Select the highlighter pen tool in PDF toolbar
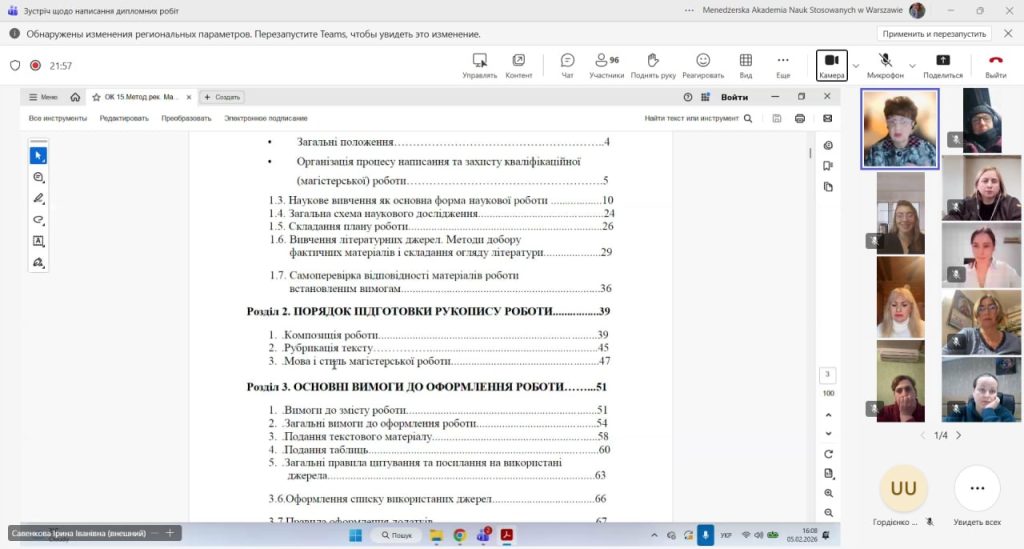The height and width of the screenshot is (549, 1024). coord(38,198)
